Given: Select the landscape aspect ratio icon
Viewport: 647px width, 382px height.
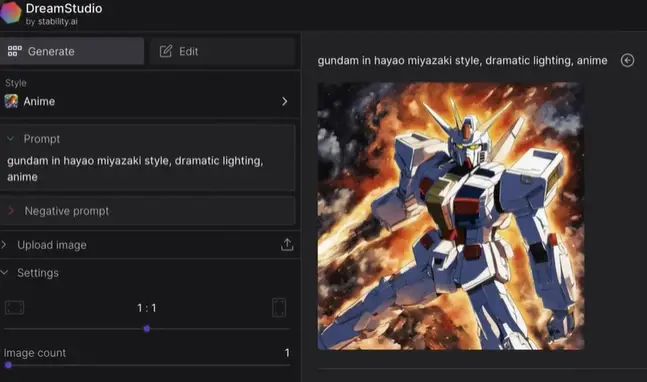Looking at the screenshot, I should [x=14, y=308].
